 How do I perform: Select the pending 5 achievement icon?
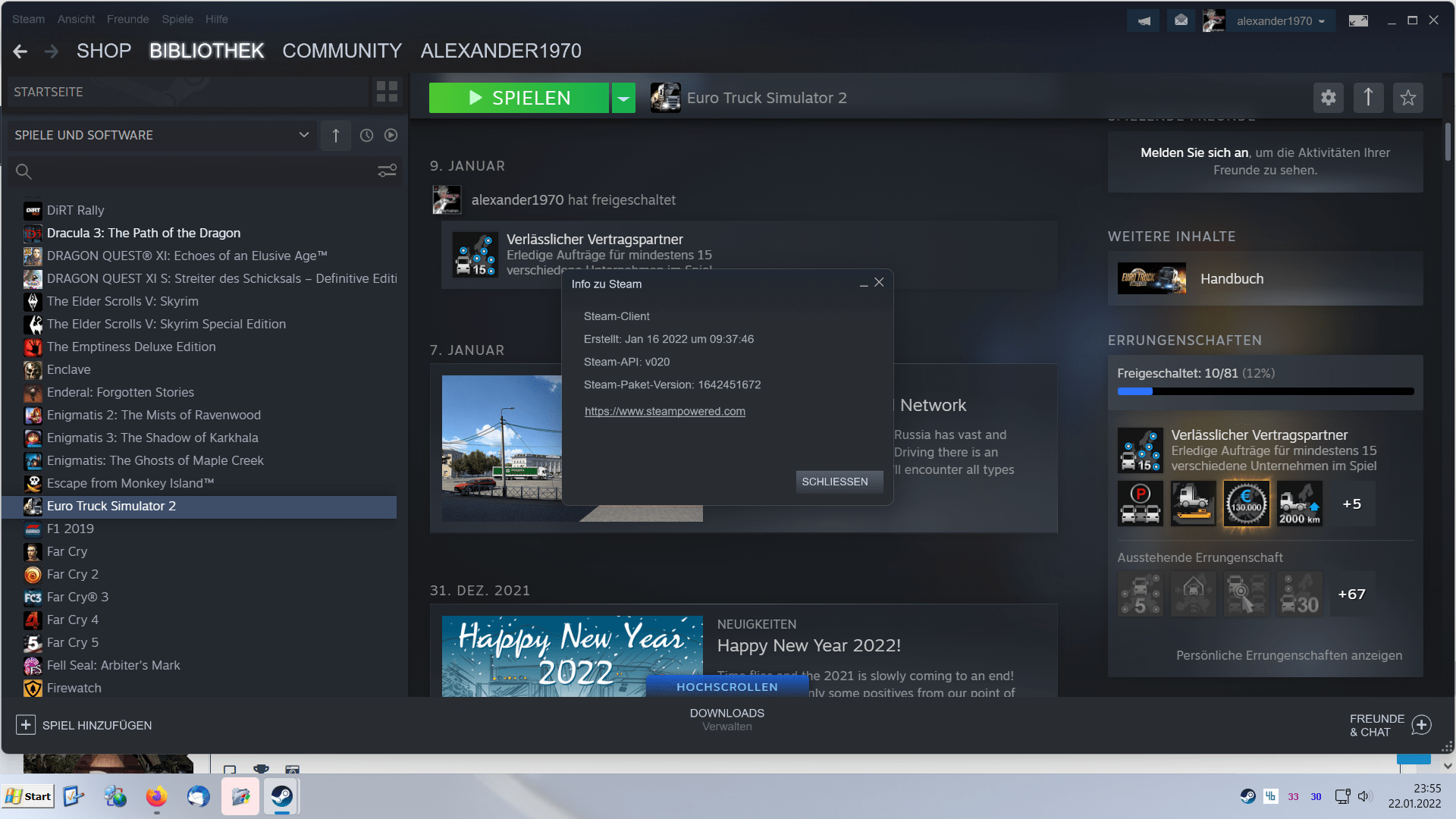1140,594
